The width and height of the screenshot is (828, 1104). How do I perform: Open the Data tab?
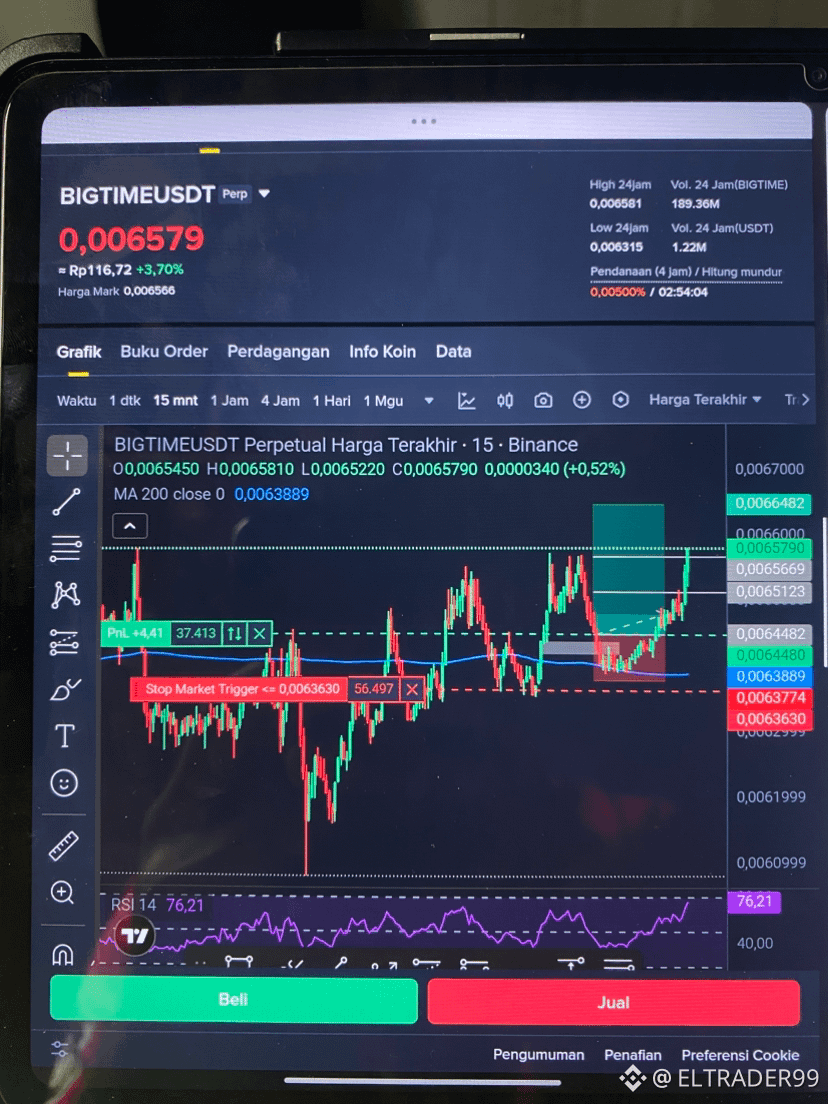[x=453, y=351]
